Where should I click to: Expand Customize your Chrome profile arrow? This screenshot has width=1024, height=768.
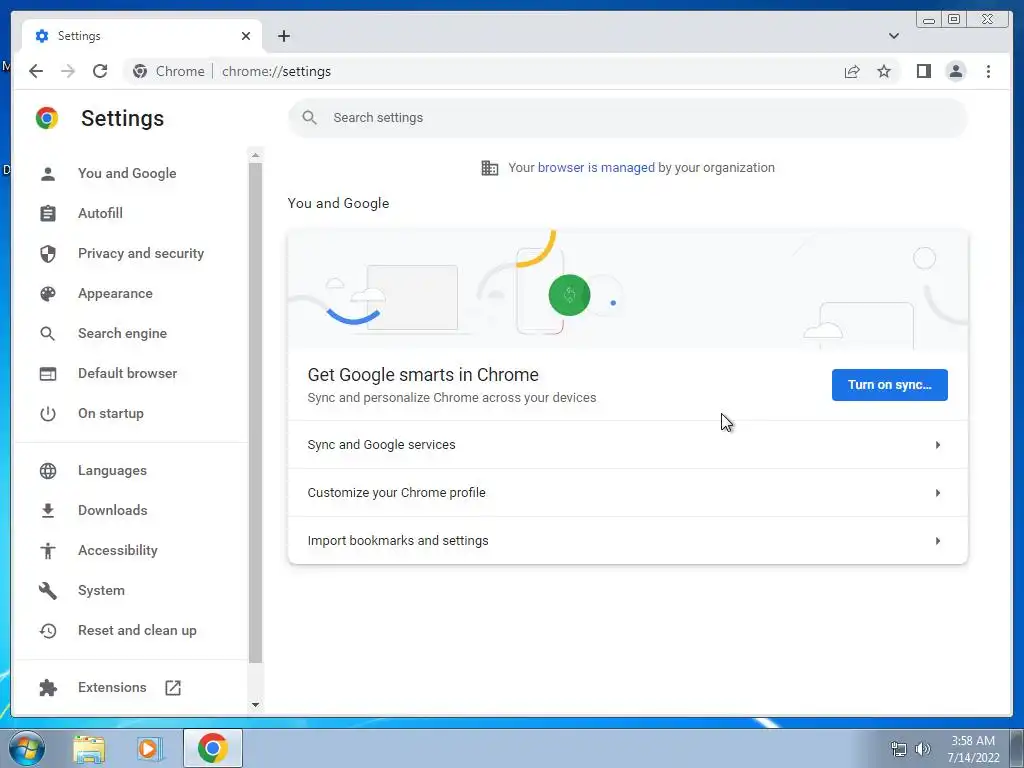pyautogui.click(x=938, y=492)
